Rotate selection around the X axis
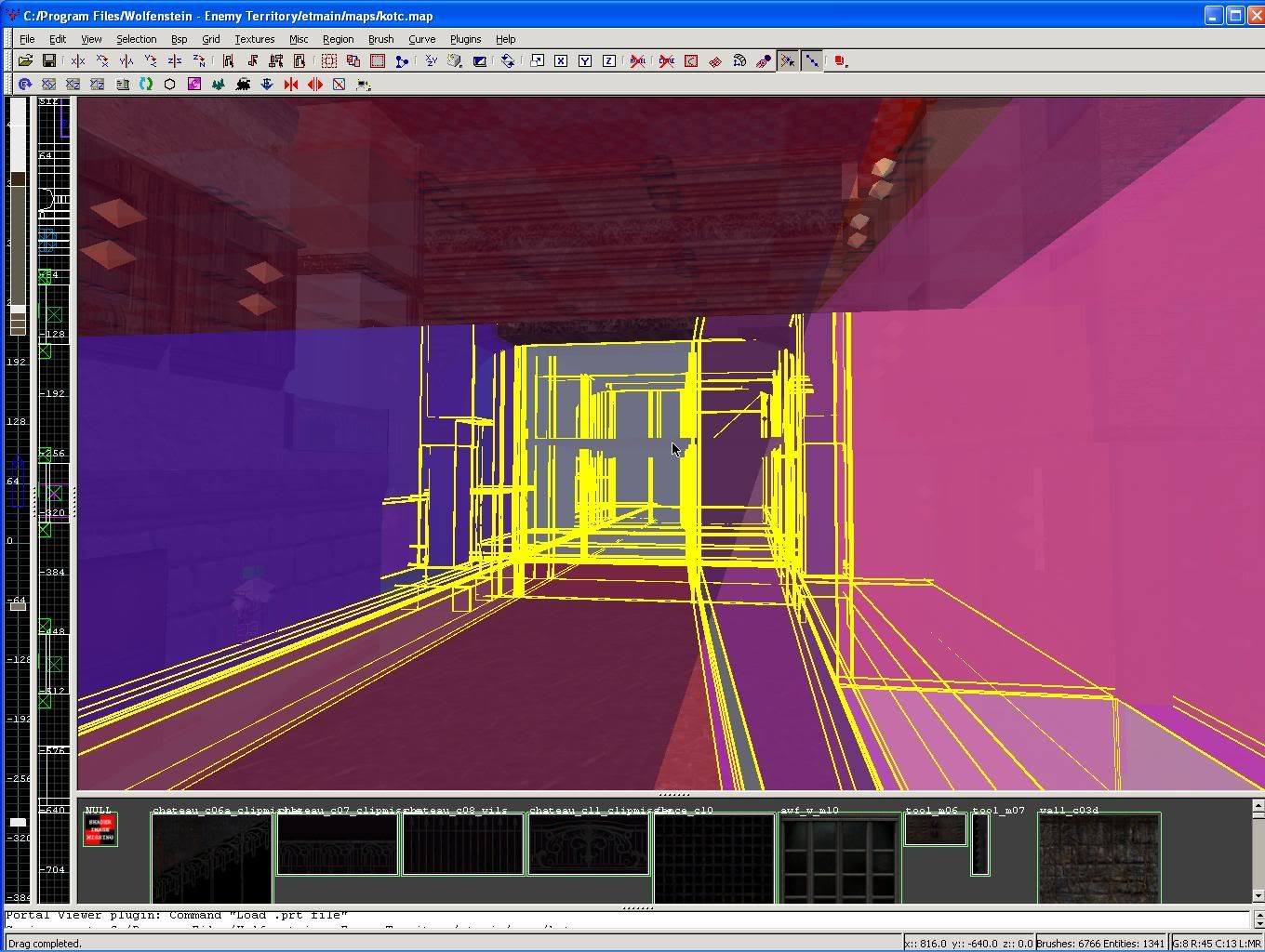 click(102, 60)
